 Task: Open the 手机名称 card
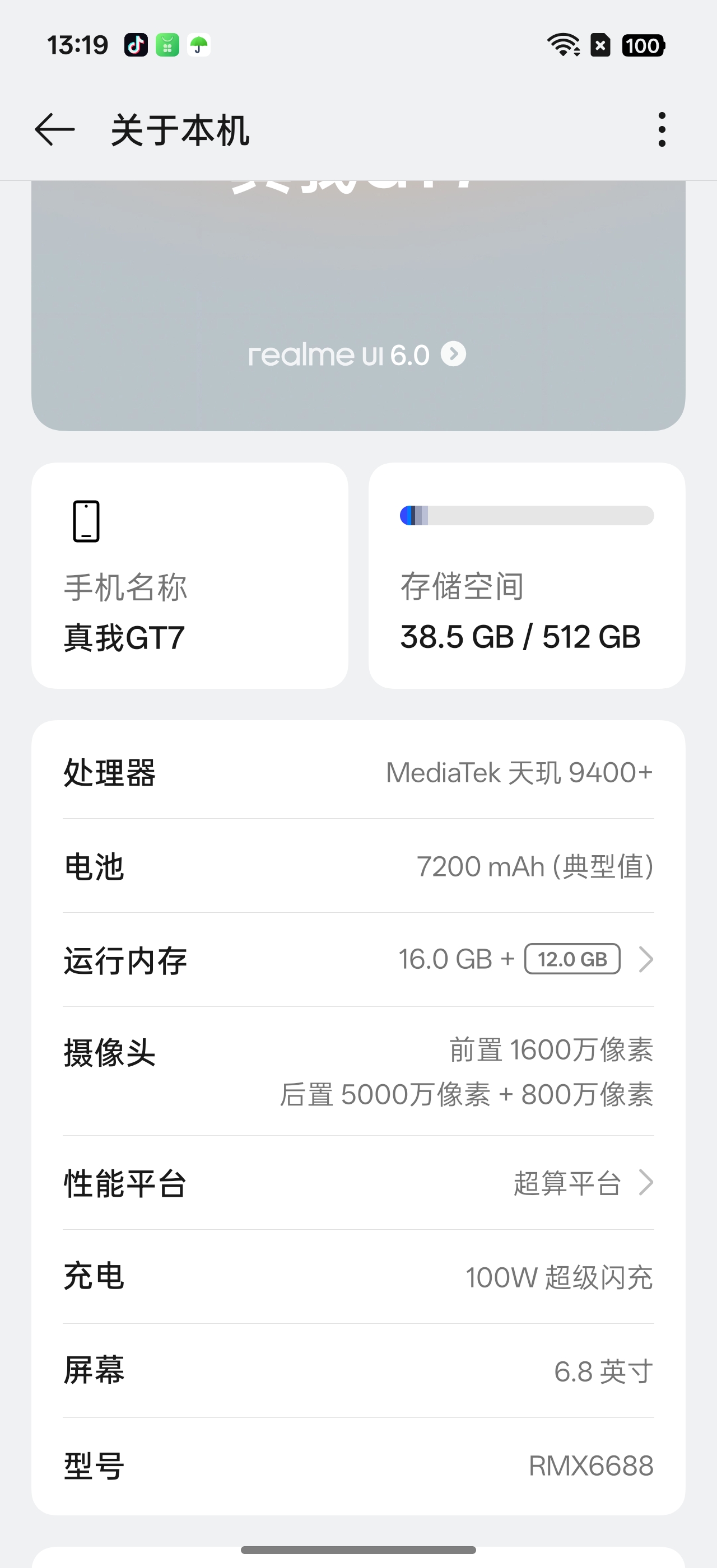(x=190, y=576)
